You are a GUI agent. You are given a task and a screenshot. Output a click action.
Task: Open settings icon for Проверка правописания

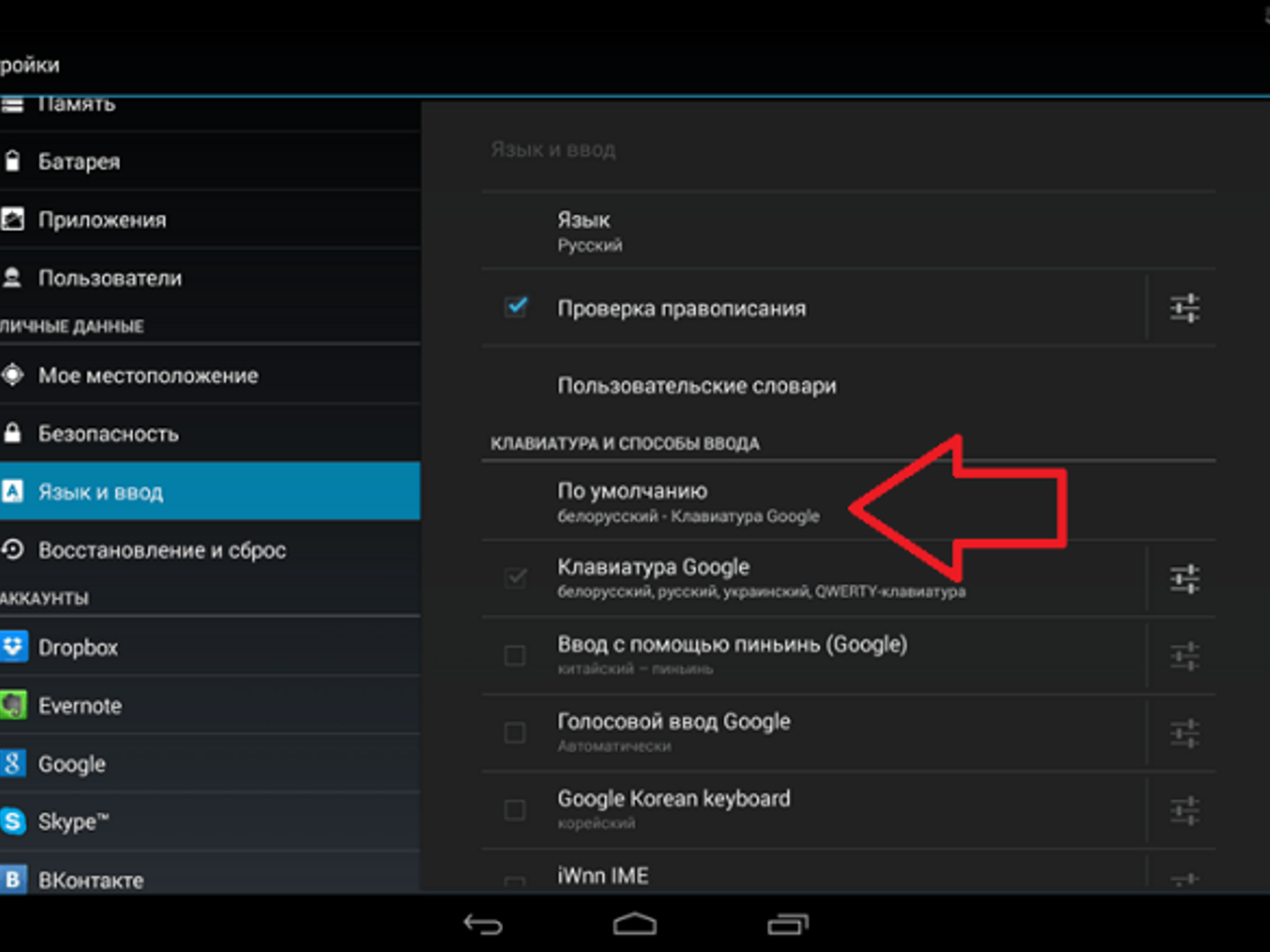(1185, 308)
